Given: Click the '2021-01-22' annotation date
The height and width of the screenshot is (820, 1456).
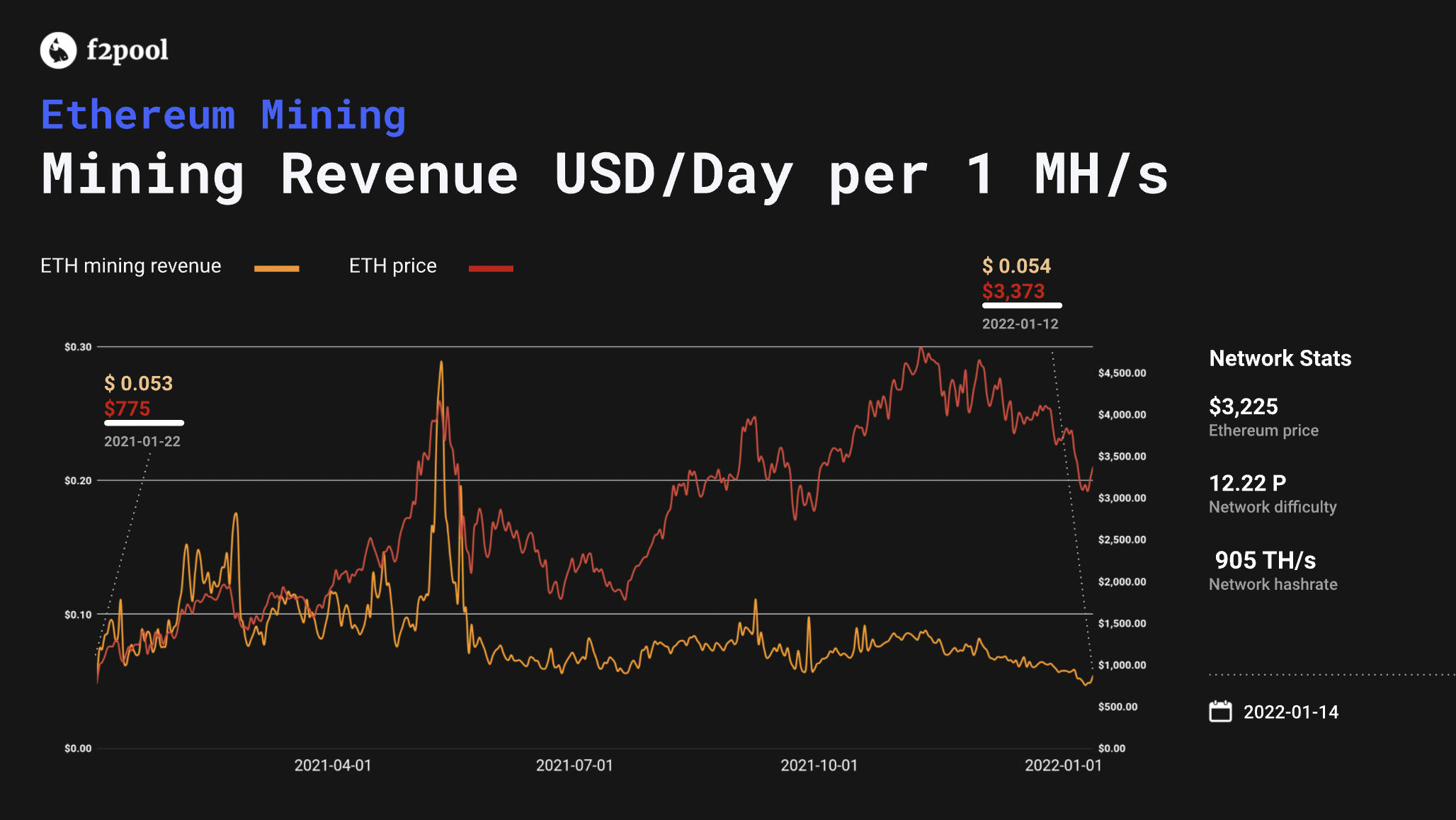Looking at the screenshot, I should click(142, 441).
